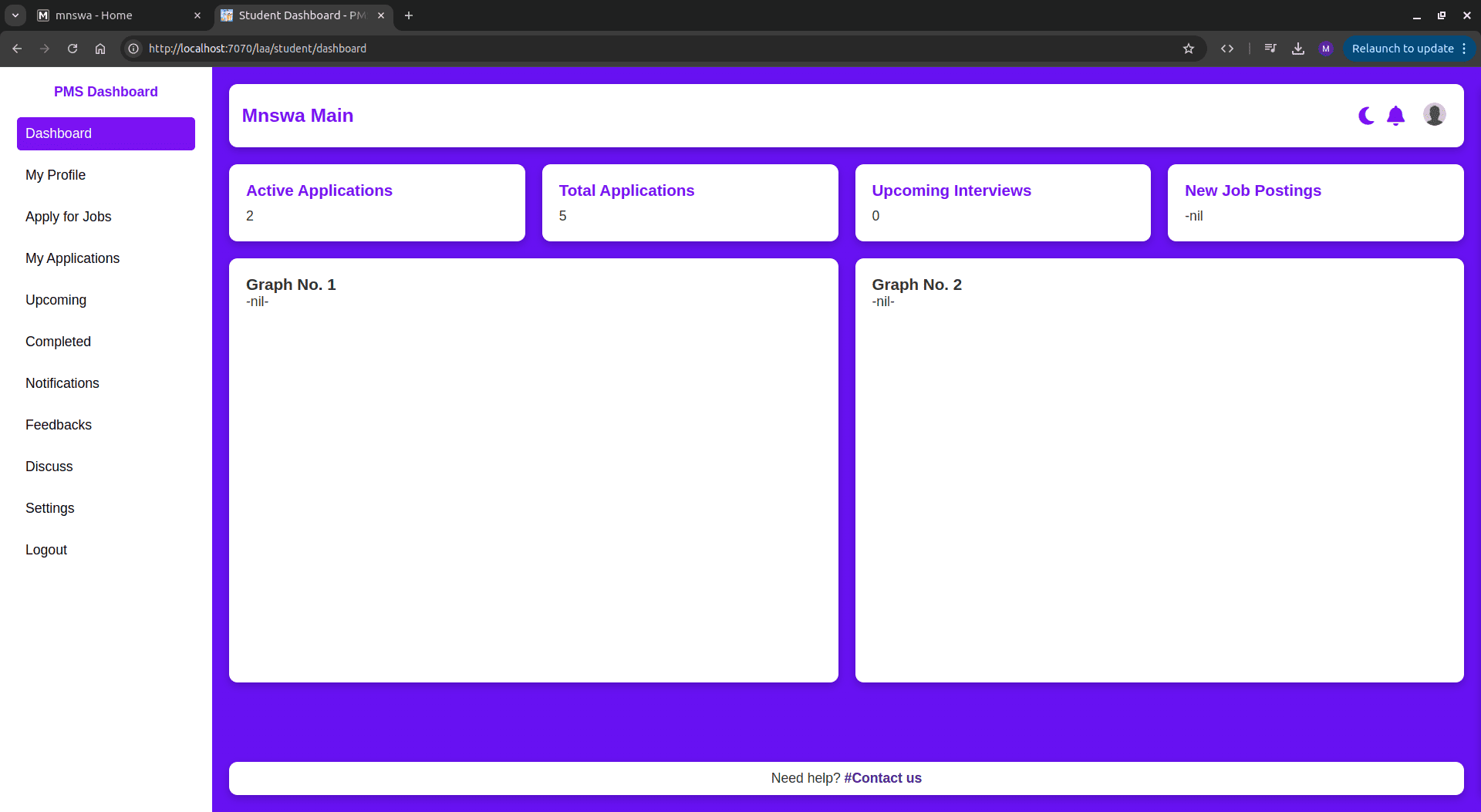Screen dimensions: 1481x812
Task: Expand the tab search dropdown arrow
Action: point(15,15)
